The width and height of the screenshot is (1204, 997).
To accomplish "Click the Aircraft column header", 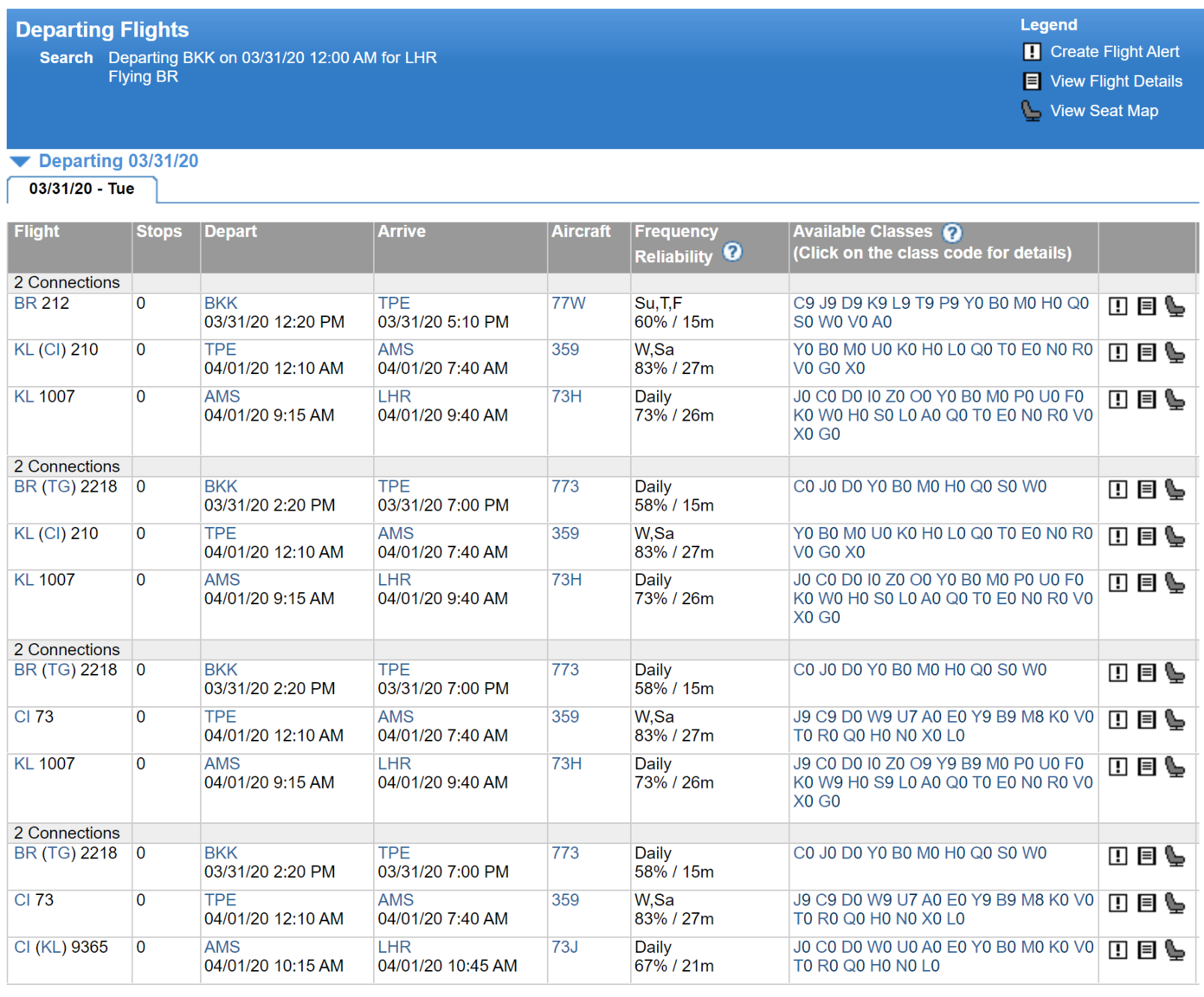I will (581, 232).
